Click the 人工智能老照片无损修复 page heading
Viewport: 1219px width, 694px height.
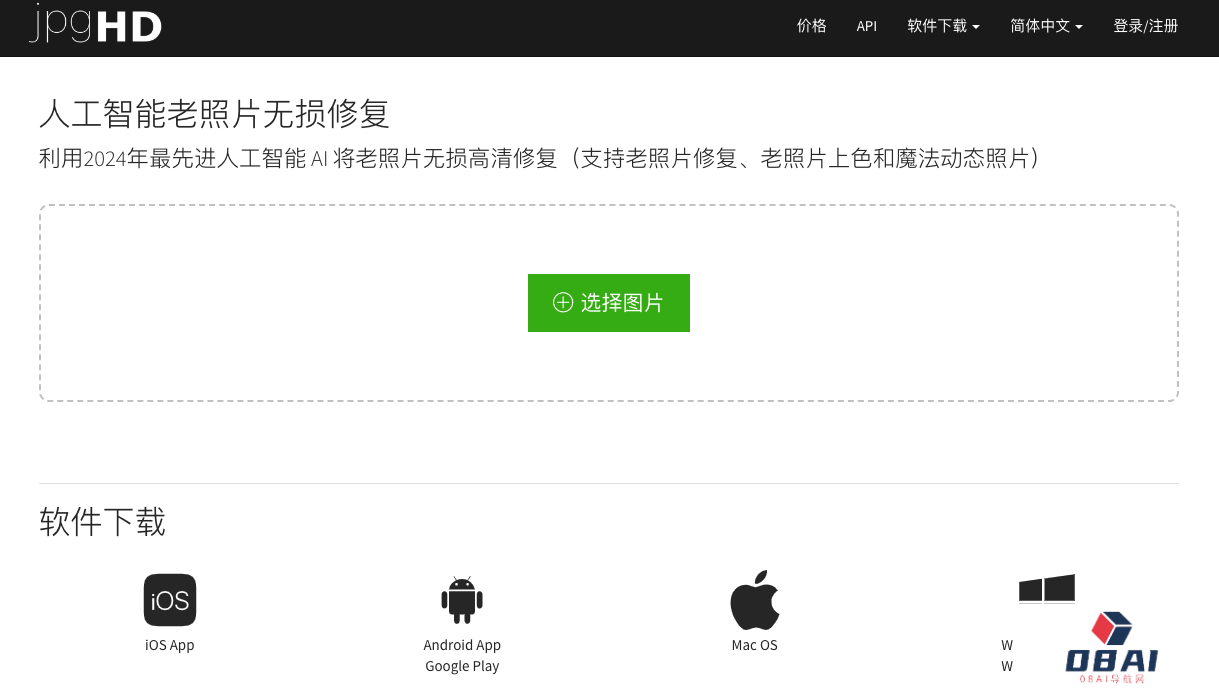(x=214, y=114)
